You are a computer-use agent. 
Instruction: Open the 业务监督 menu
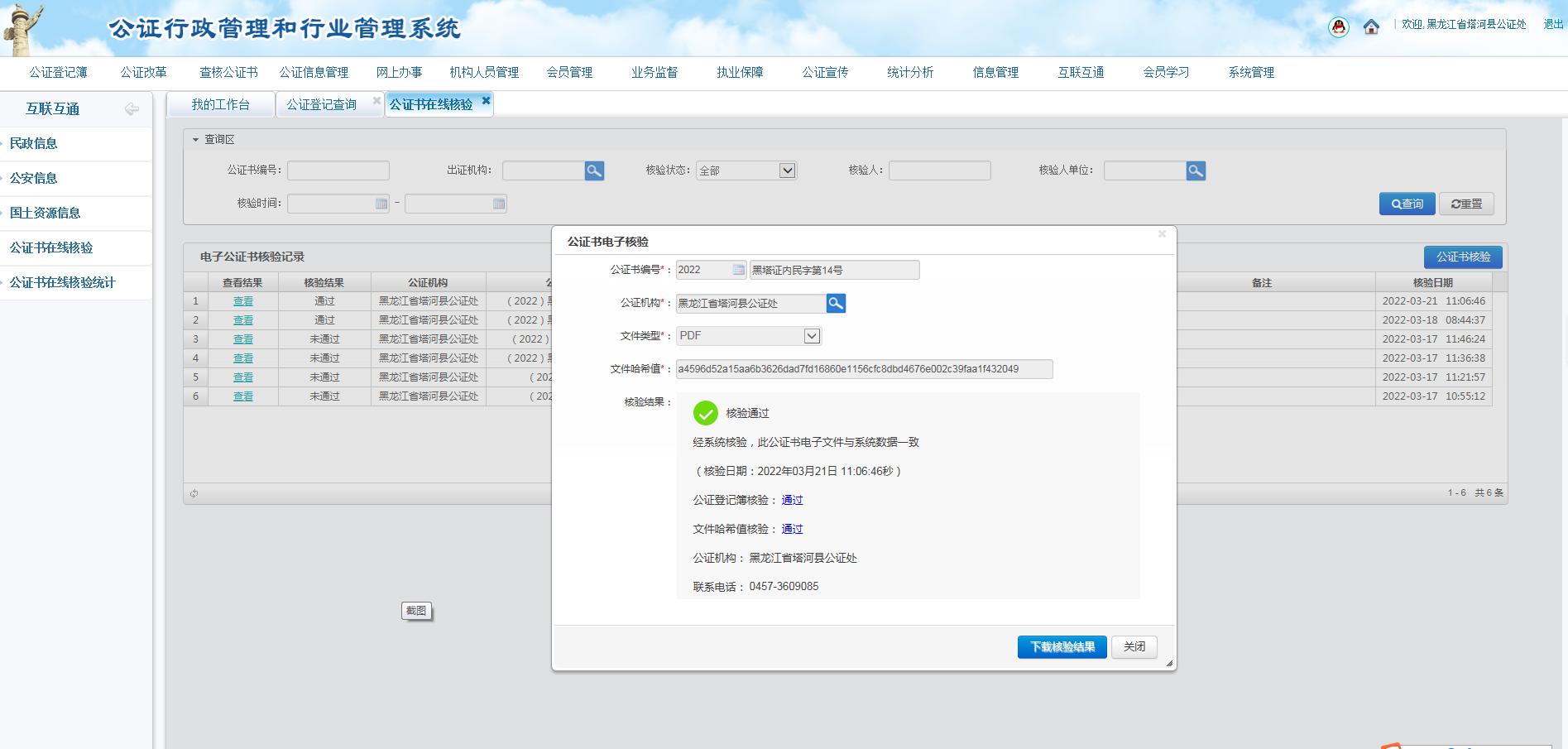click(x=655, y=72)
